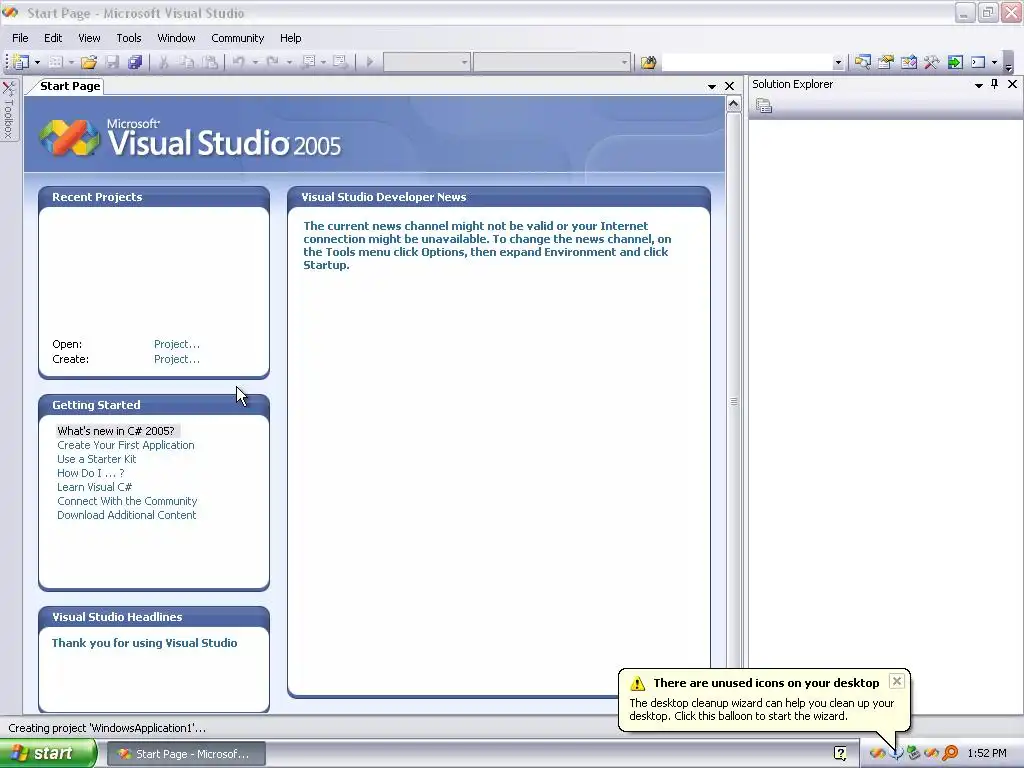Open the File menu
Screen dimensions: 1024x768
pyautogui.click(x=20, y=38)
